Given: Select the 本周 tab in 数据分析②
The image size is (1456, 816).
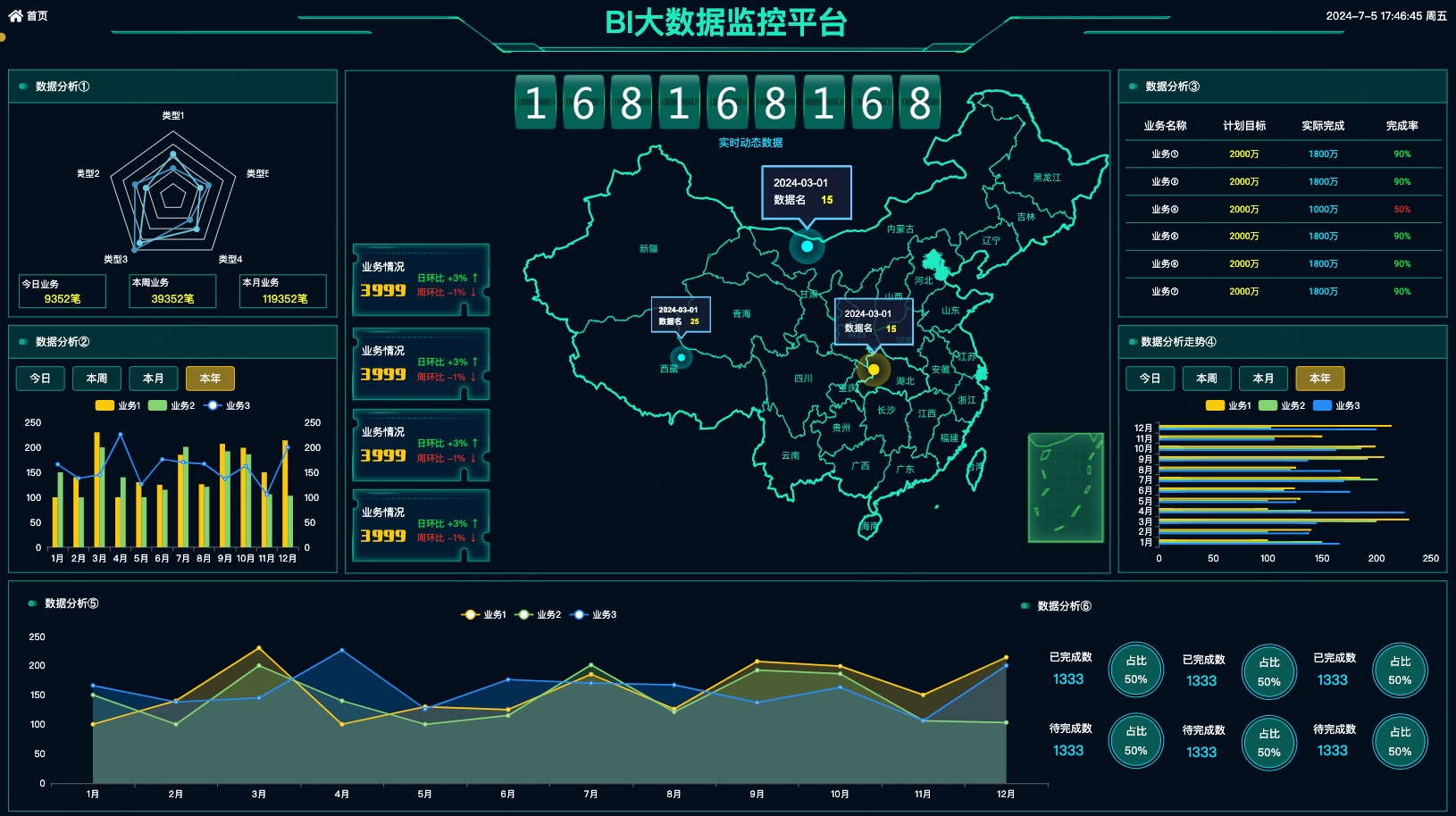Looking at the screenshot, I should (96, 379).
